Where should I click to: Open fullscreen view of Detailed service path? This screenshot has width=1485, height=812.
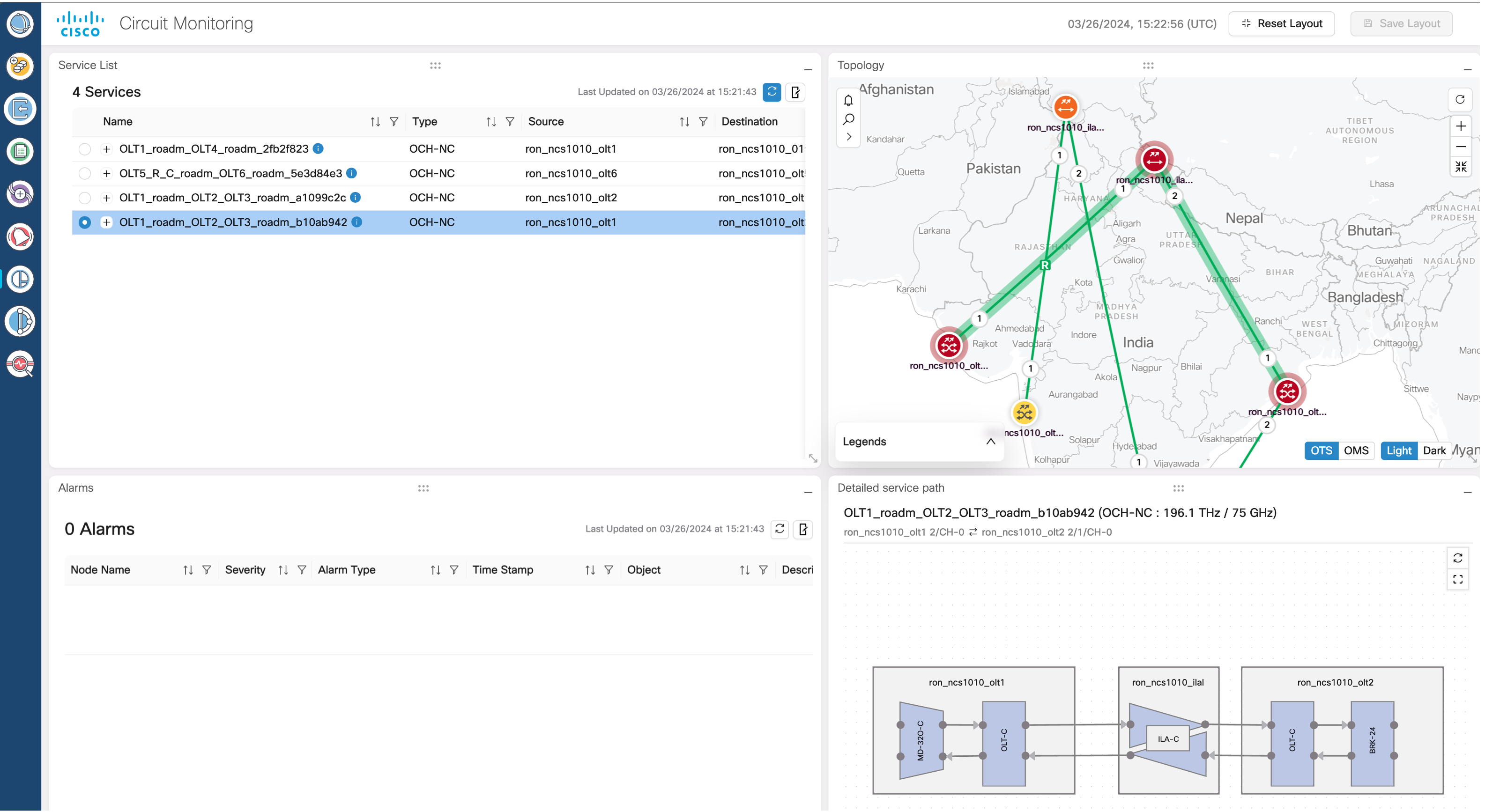pyautogui.click(x=1458, y=580)
